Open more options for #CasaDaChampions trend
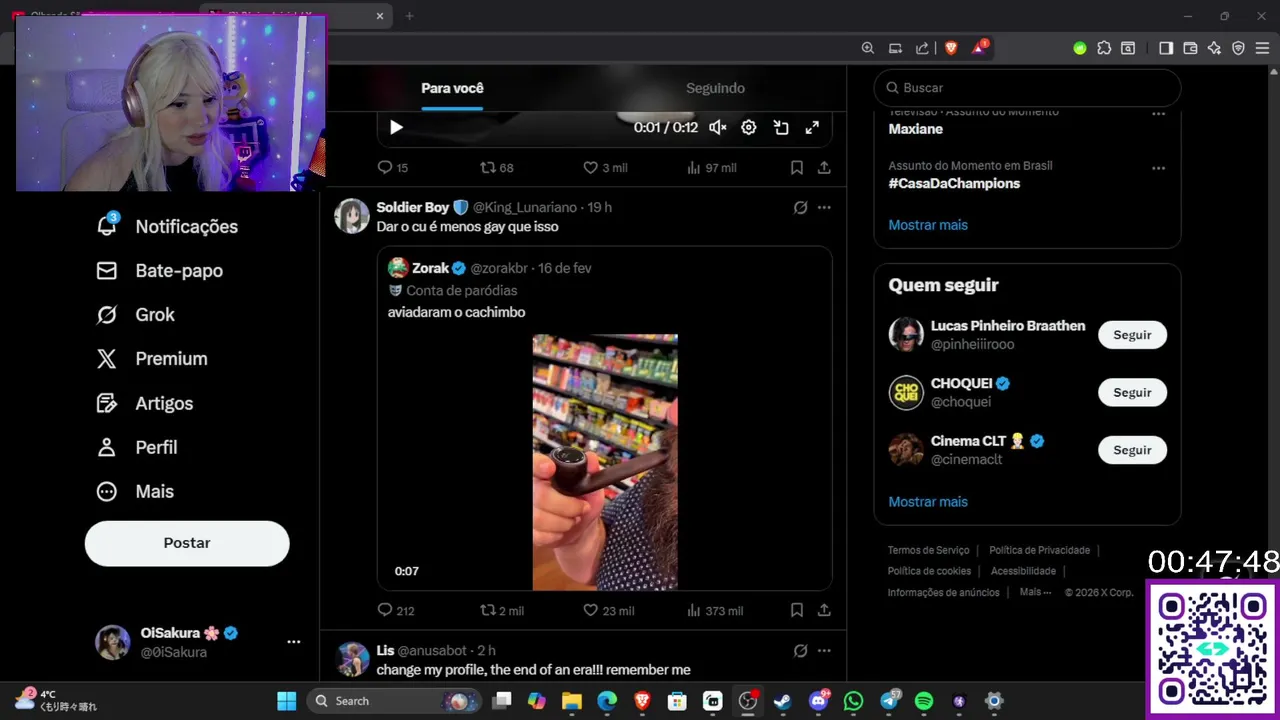The image size is (1280, 720). (x=1158, y=168)
